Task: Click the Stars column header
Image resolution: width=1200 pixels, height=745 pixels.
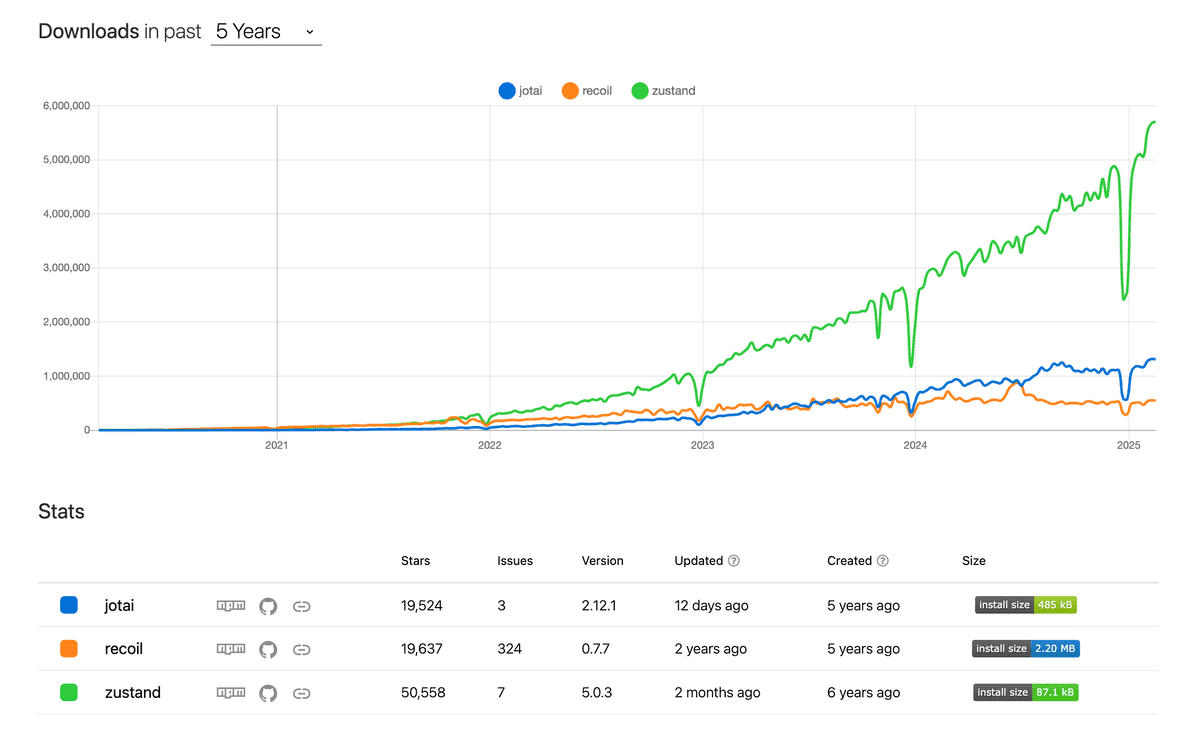Action: (x=416, y=561)
